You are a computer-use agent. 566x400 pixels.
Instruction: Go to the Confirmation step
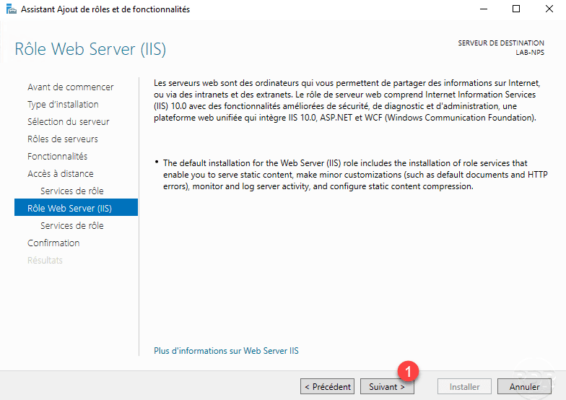[x=53, y=243]
